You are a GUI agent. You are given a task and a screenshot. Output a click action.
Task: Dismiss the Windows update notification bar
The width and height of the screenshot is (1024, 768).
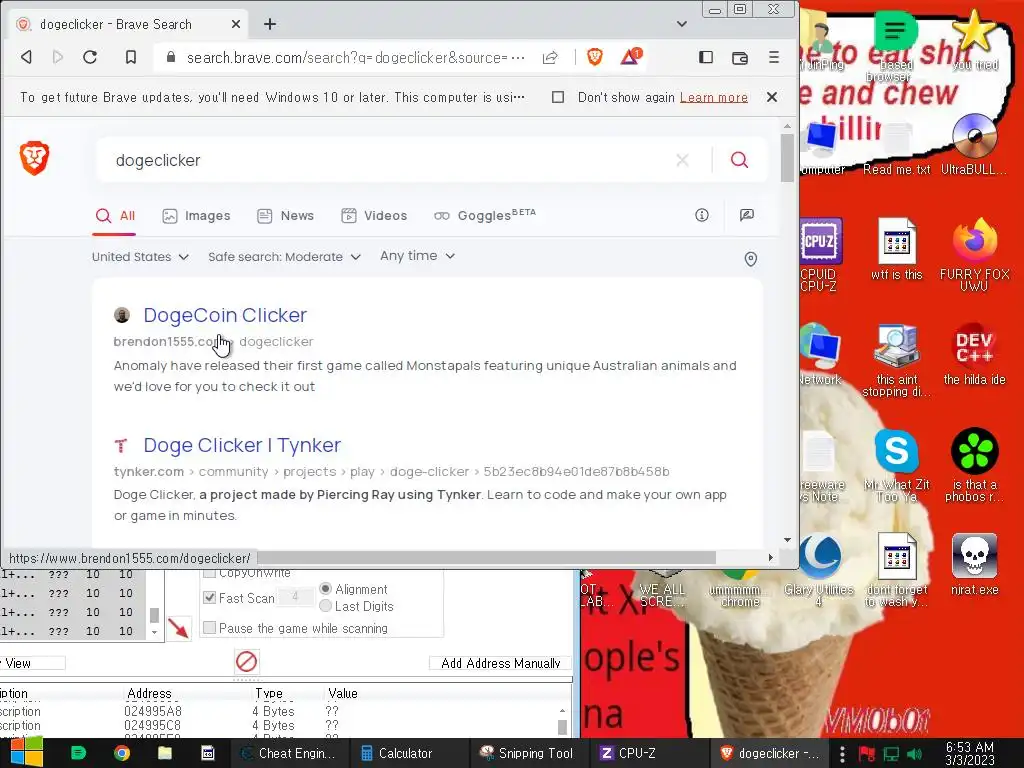tap(772, 97)
